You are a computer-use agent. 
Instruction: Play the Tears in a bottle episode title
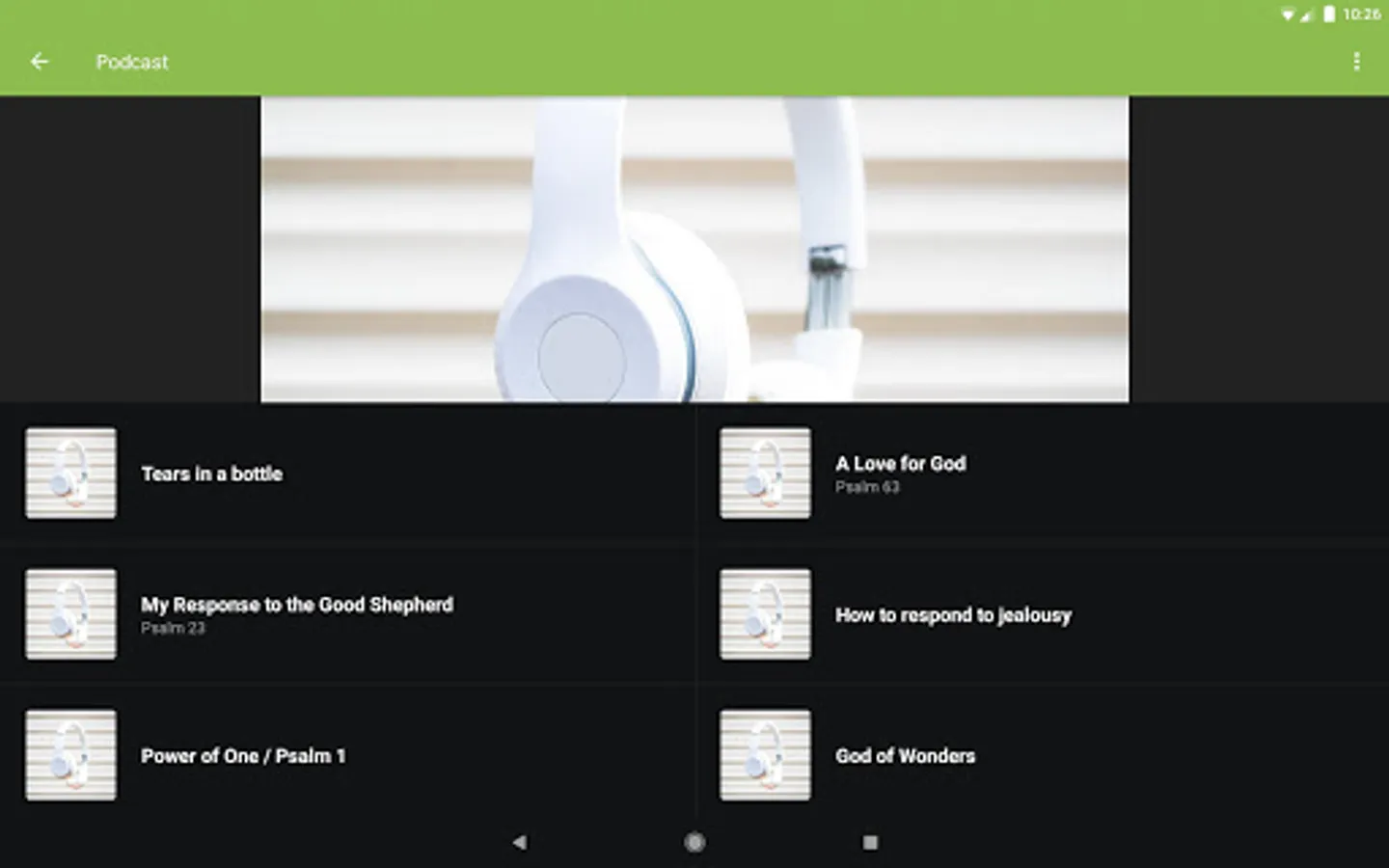[212, 474]
